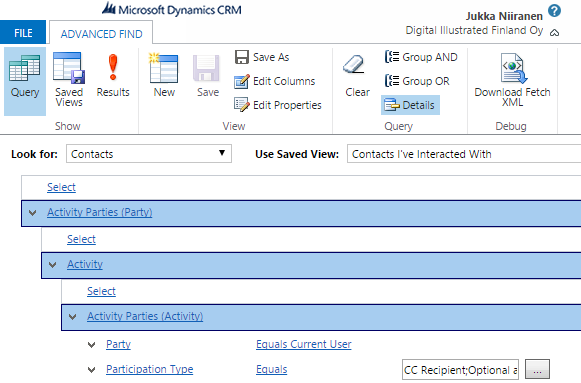This screenshot has height=383, width=581.
Task: Apply Group AND to selected rows
Action: coord(421,57)
